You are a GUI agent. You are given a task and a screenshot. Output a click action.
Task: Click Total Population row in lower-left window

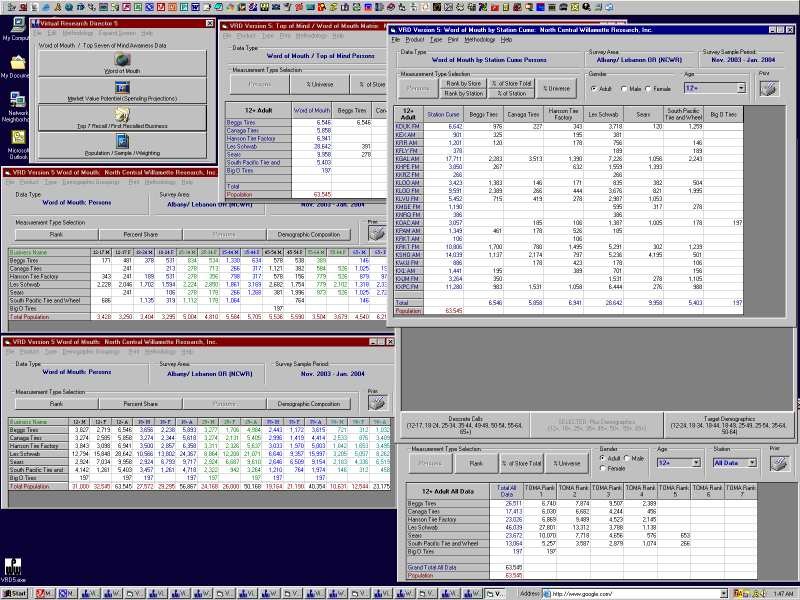pyautogui.click(x=199, y=486)
